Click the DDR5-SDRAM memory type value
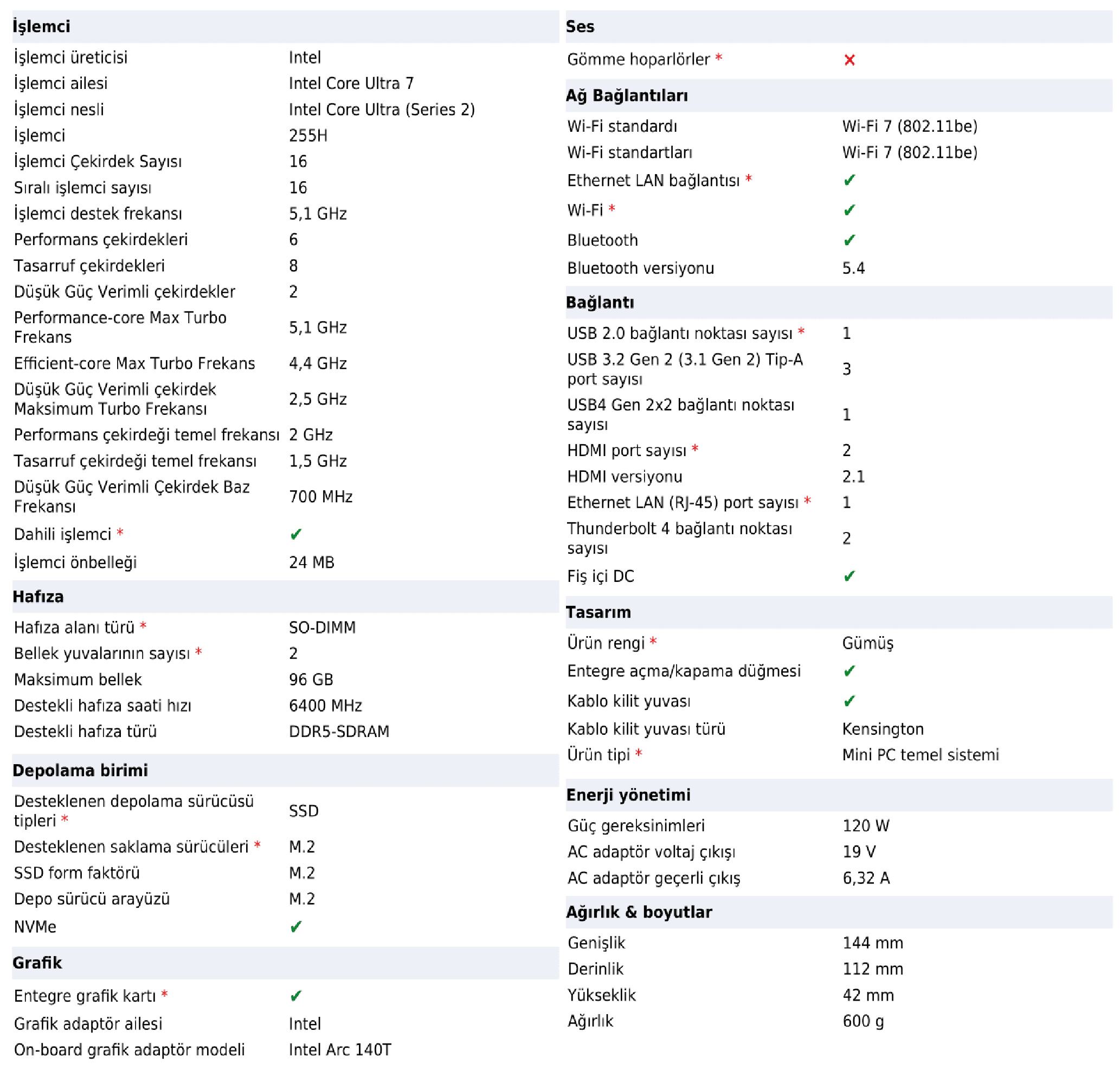This screenshot has height=1089, width=1120. tap(339, 732)
